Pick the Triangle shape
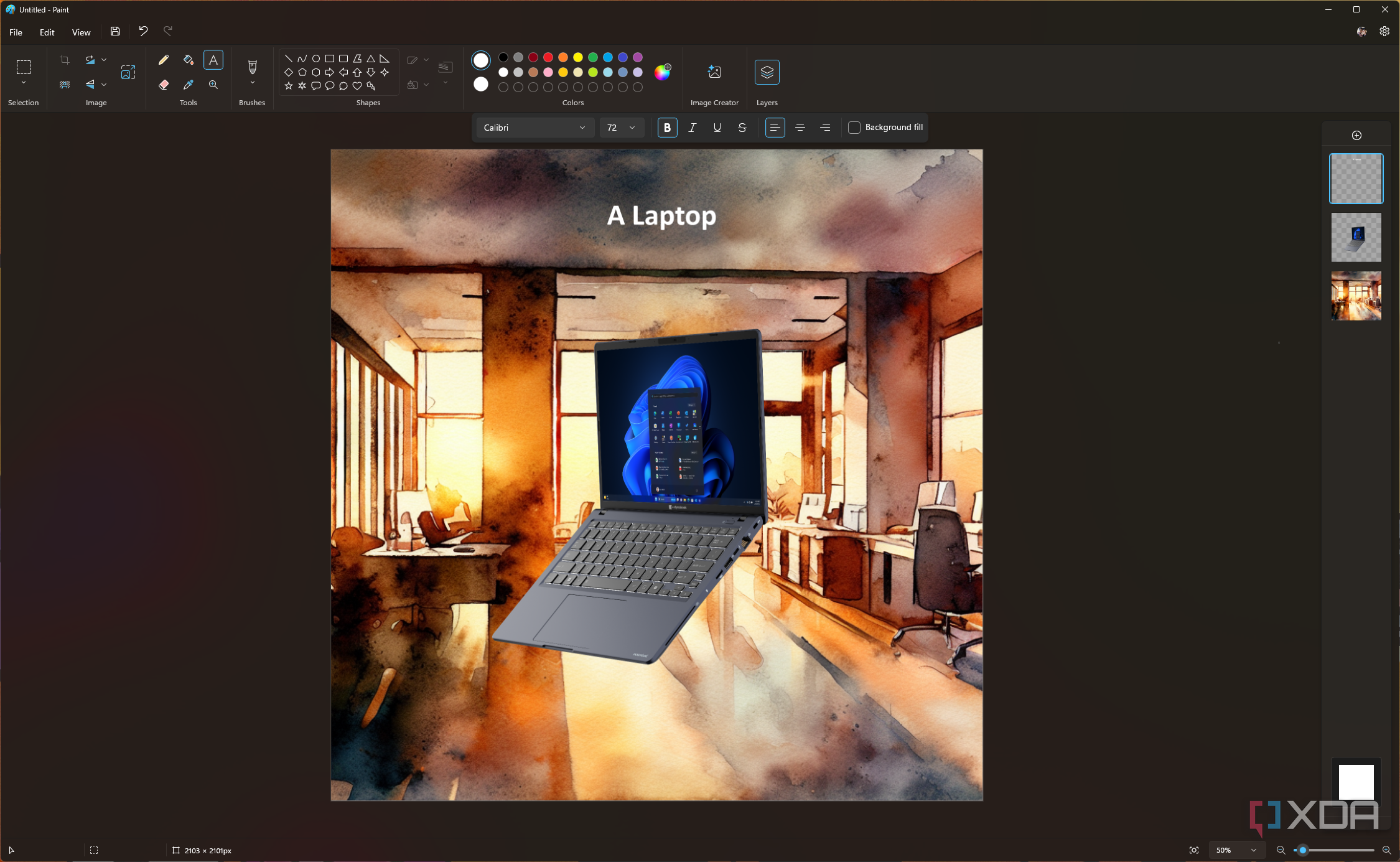The height and width of the screenshot is (862, 1400). [371, 59]
